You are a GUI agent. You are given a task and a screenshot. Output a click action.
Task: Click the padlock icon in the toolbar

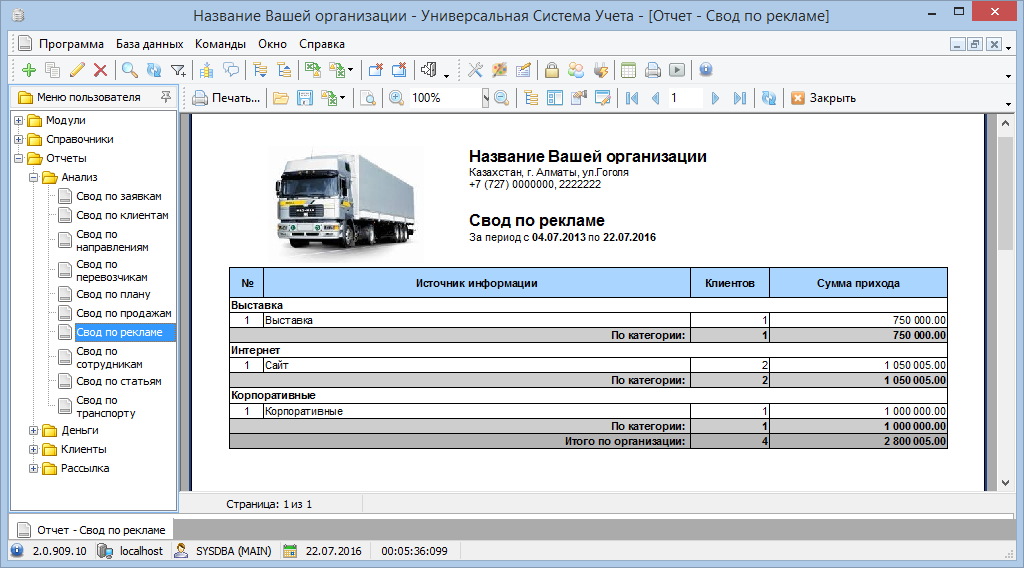[551, 70]
